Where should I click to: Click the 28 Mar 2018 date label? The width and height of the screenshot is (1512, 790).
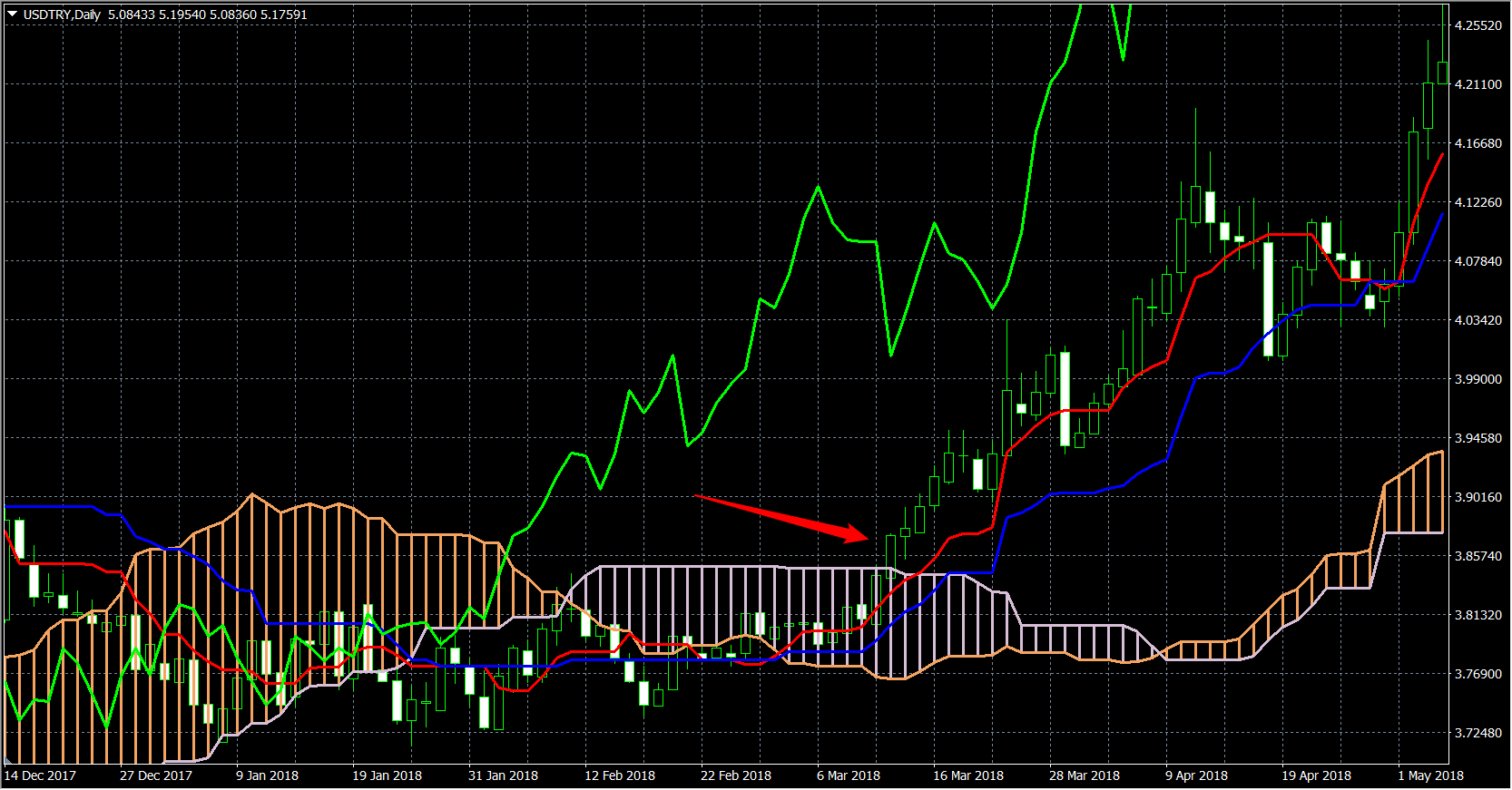tap(1084, 775)
